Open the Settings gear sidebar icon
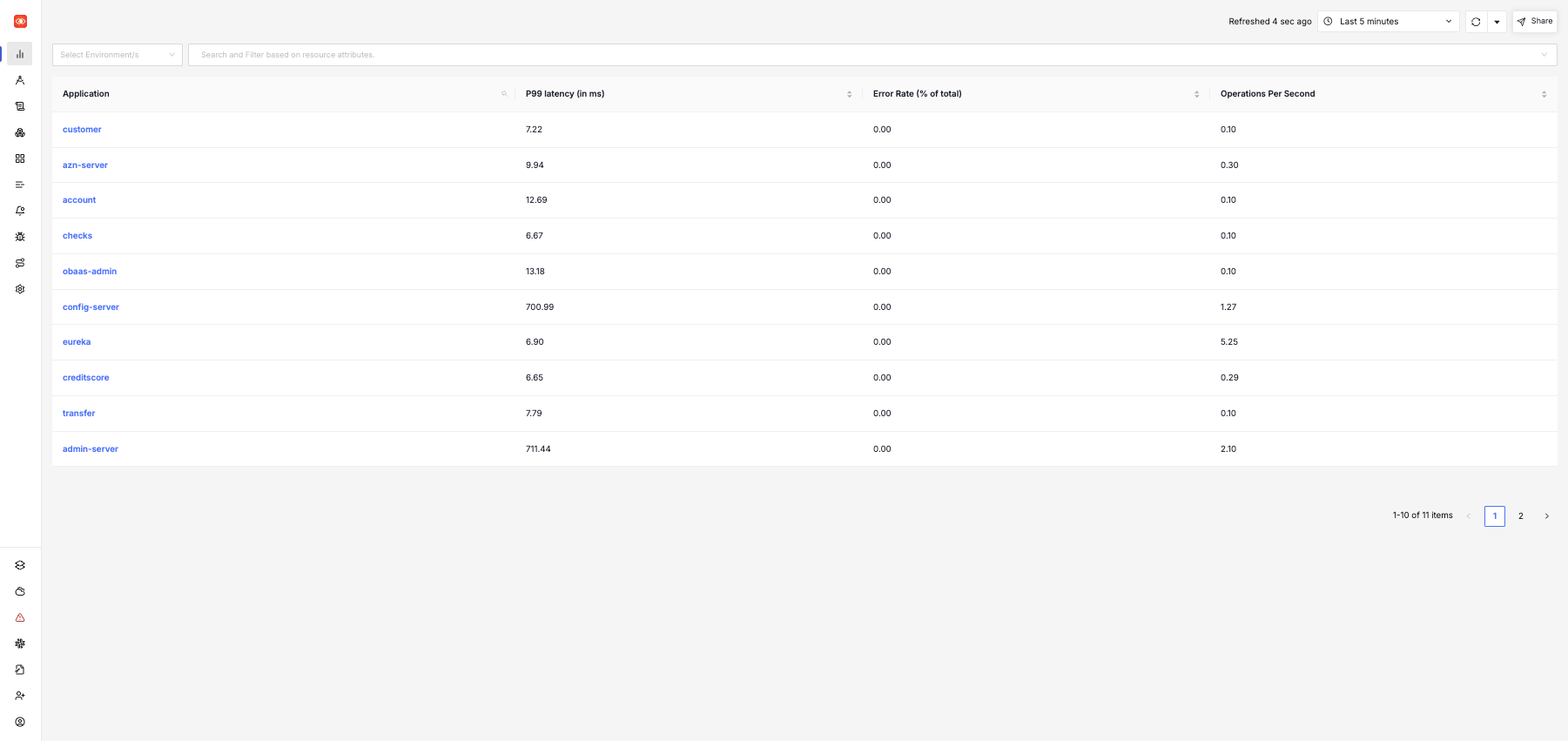Image resolution: width=1568 pixels, height=741 pixels. 20,289
